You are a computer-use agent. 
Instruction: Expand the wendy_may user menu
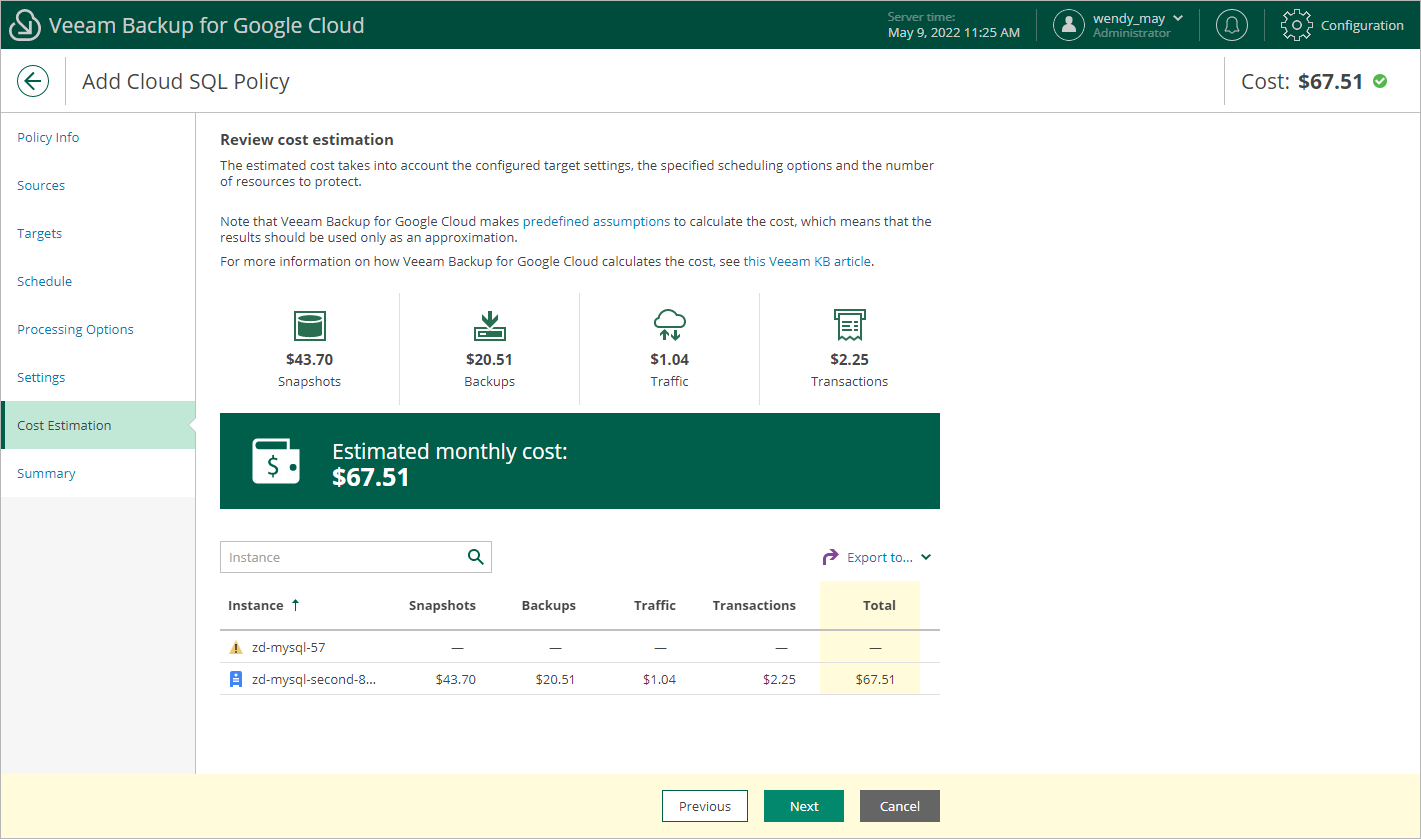1177,18
